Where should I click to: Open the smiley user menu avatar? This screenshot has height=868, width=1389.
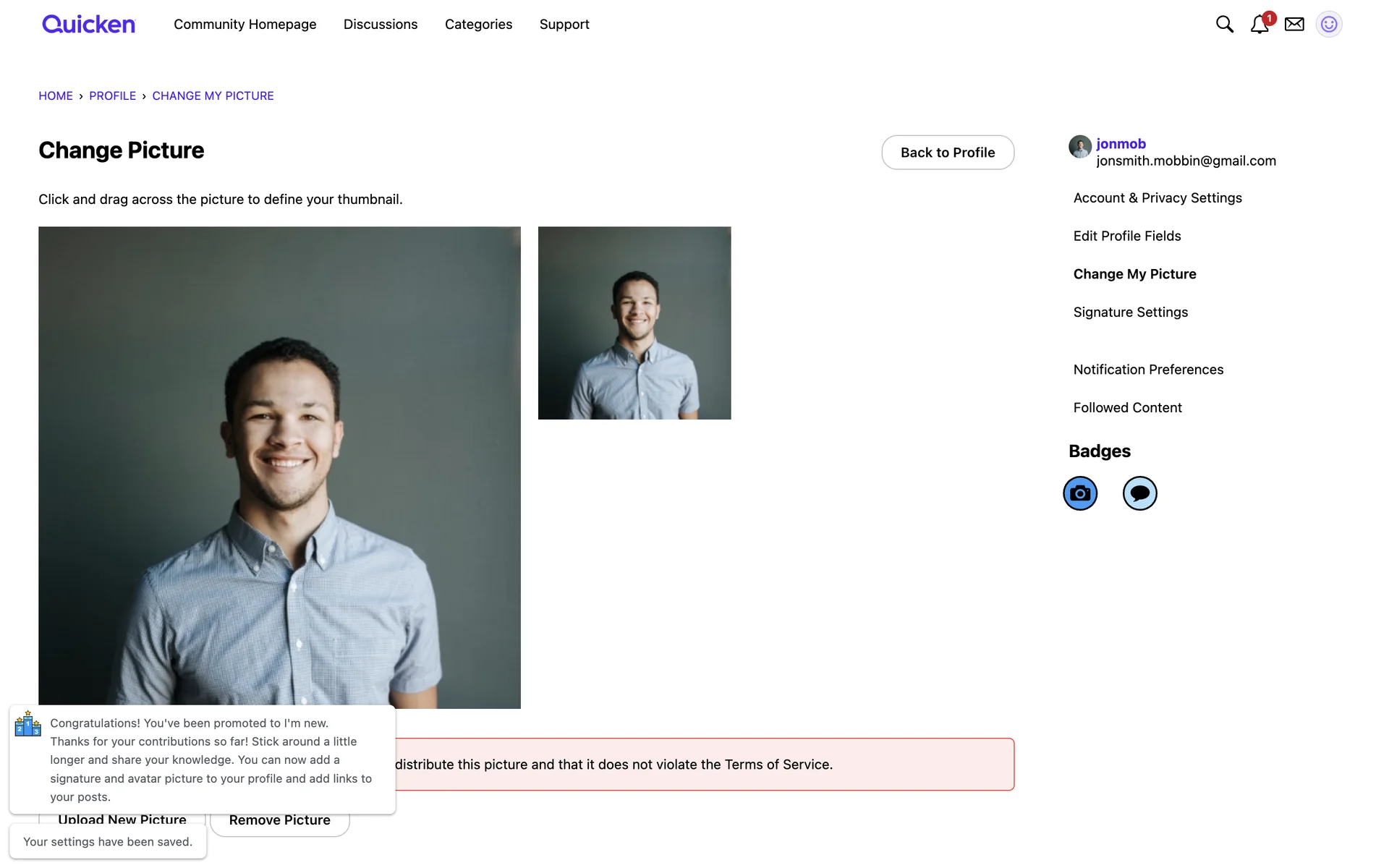pos(1329,25)
